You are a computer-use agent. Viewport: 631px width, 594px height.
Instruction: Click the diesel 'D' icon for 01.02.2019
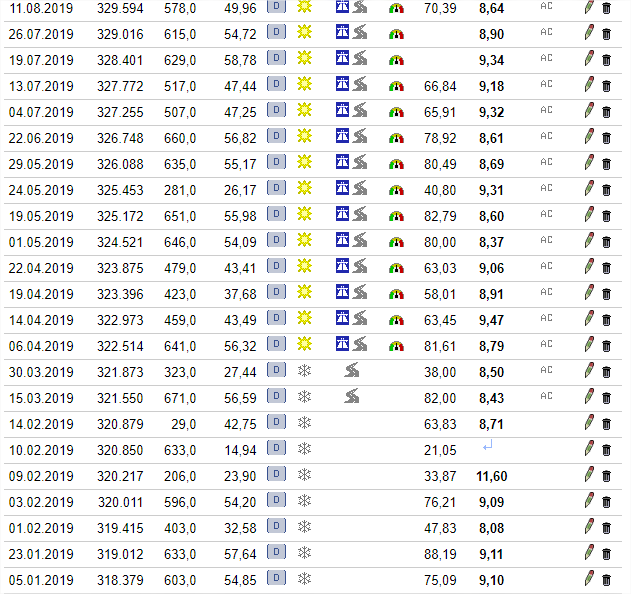click(276, 527)
